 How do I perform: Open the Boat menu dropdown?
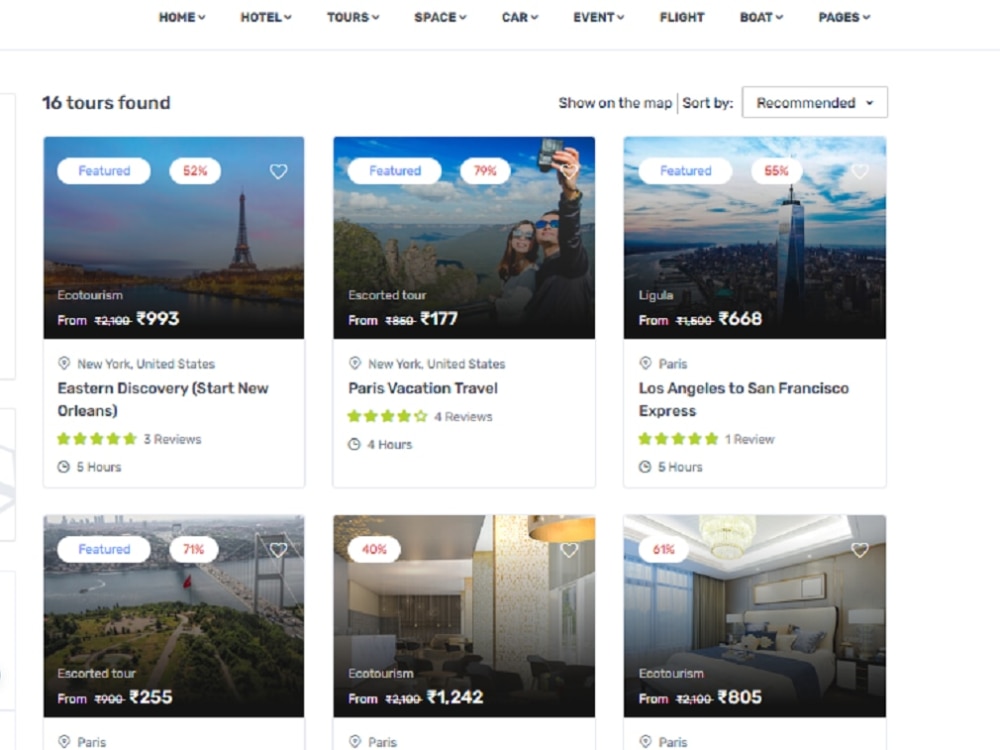[x=761, y=17]
